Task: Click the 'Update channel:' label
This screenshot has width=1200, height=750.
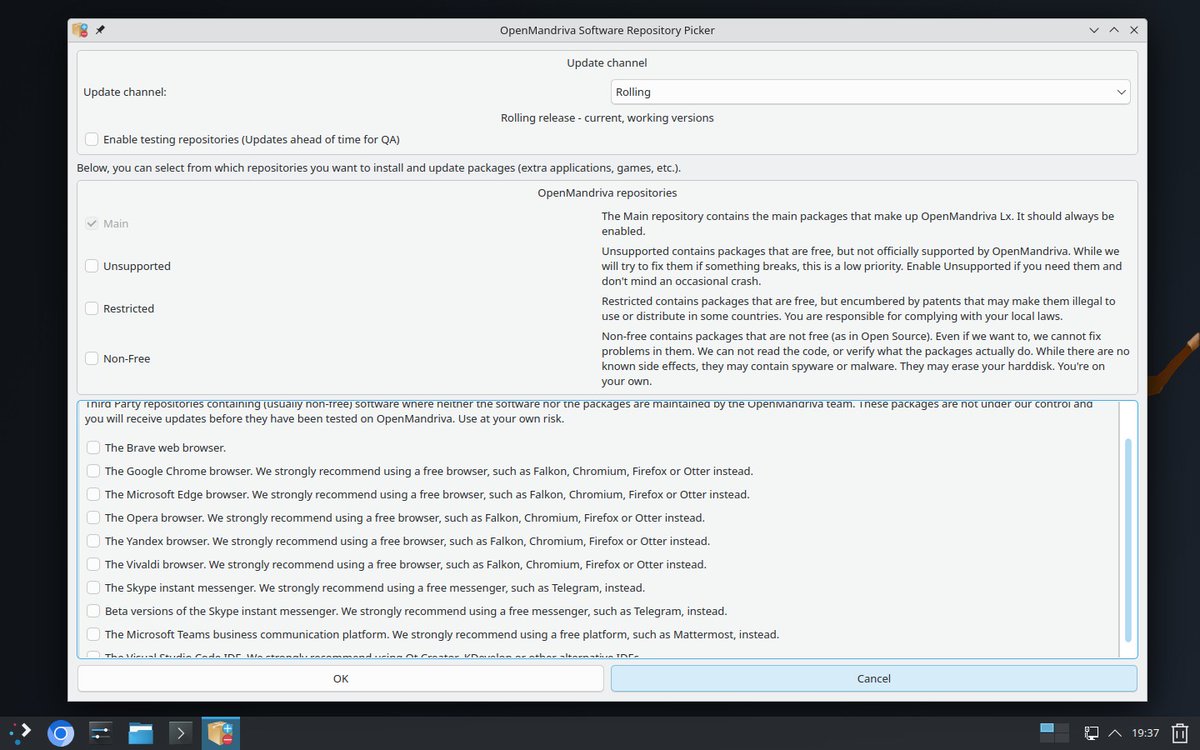Action: (125, 92)
